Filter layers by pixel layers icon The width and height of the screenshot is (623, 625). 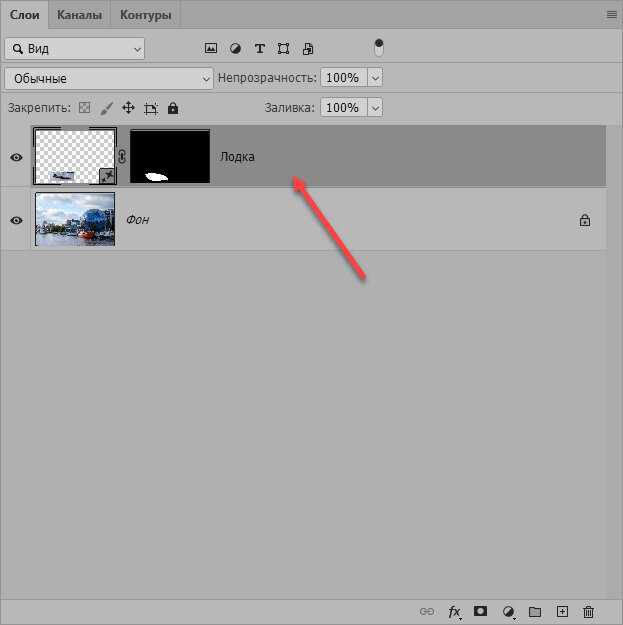coord(211,49)
